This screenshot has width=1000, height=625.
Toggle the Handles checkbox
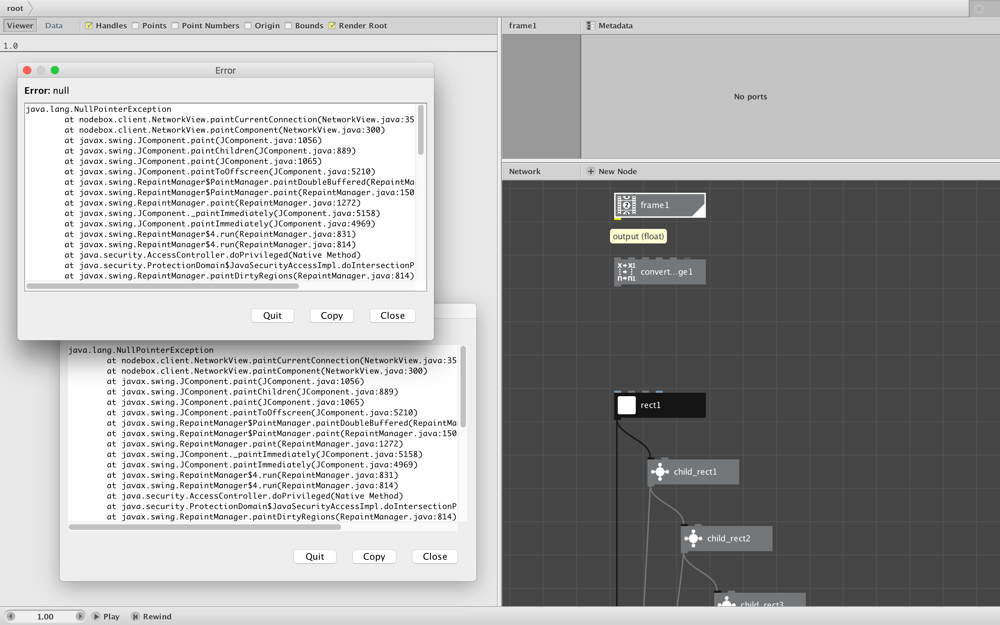coord(89,26)
